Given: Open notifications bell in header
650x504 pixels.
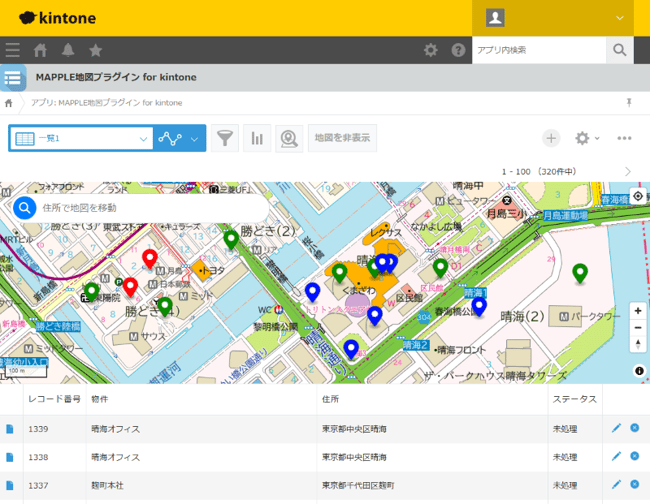Looking at the screenshot, I should 68,50.
